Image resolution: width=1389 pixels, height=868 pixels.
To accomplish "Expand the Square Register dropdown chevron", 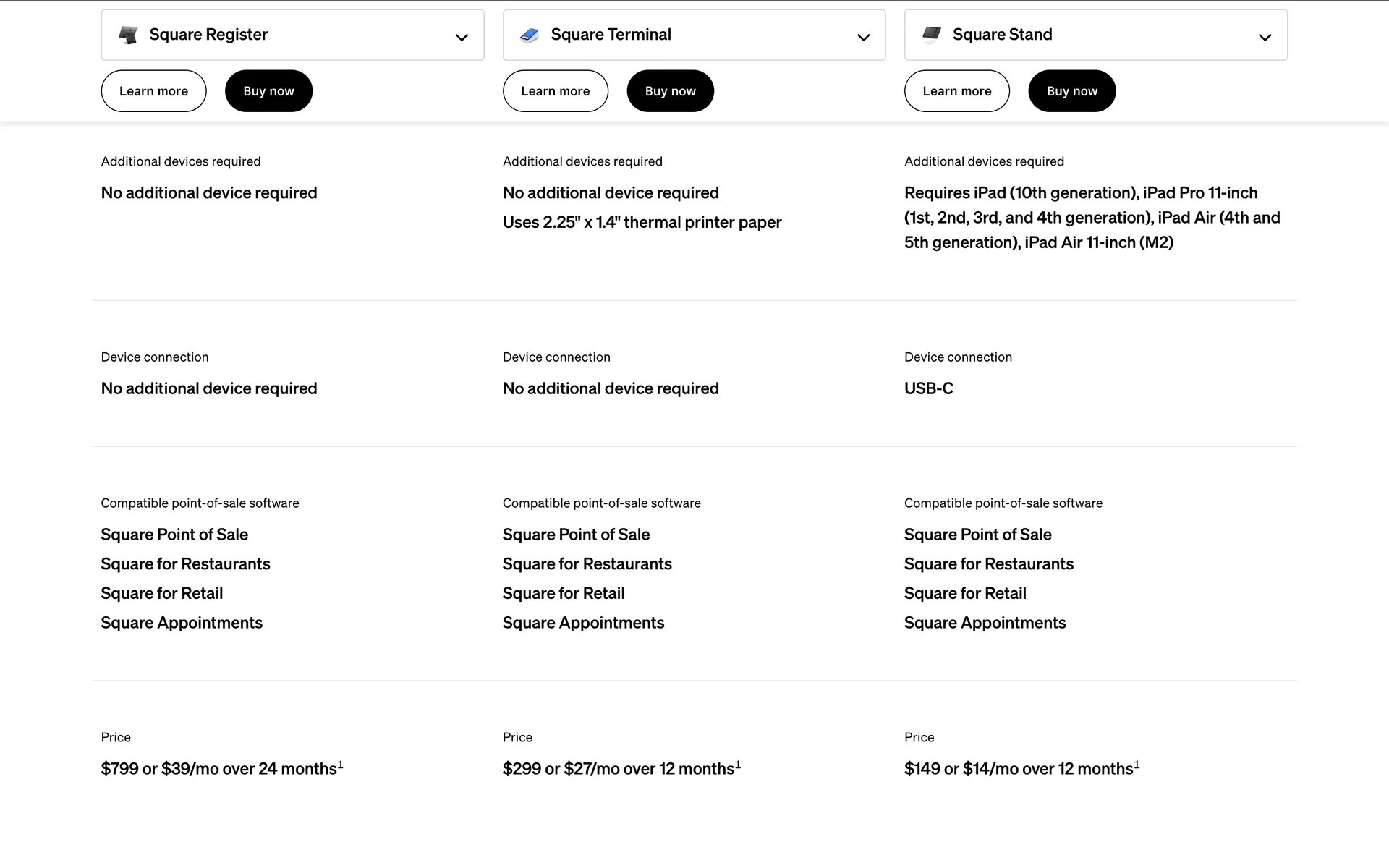I will [462, 37].
